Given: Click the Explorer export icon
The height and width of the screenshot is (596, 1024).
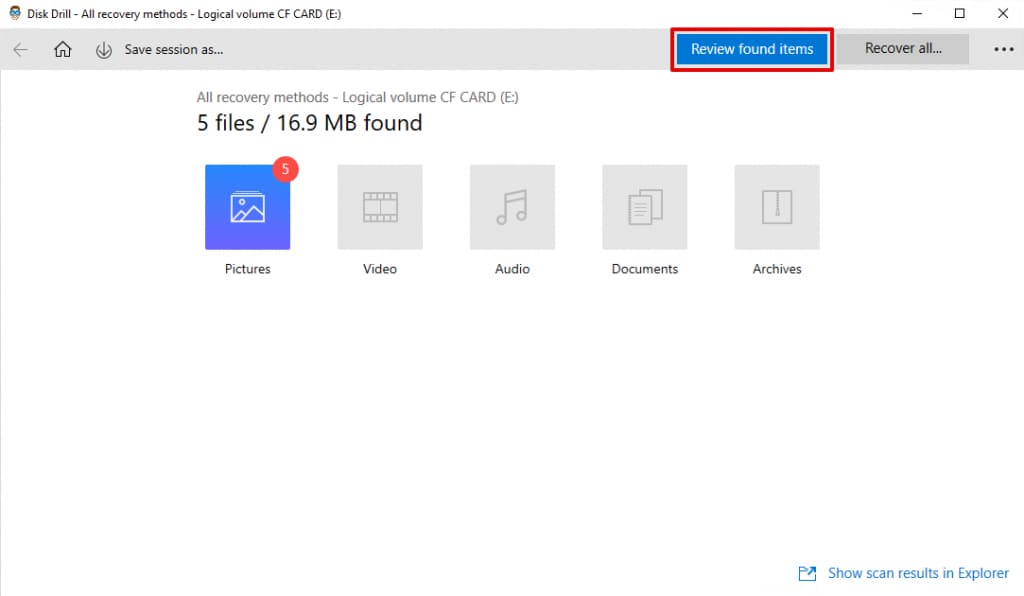Looking at the screenshot, I should click(x=808, y=573).
